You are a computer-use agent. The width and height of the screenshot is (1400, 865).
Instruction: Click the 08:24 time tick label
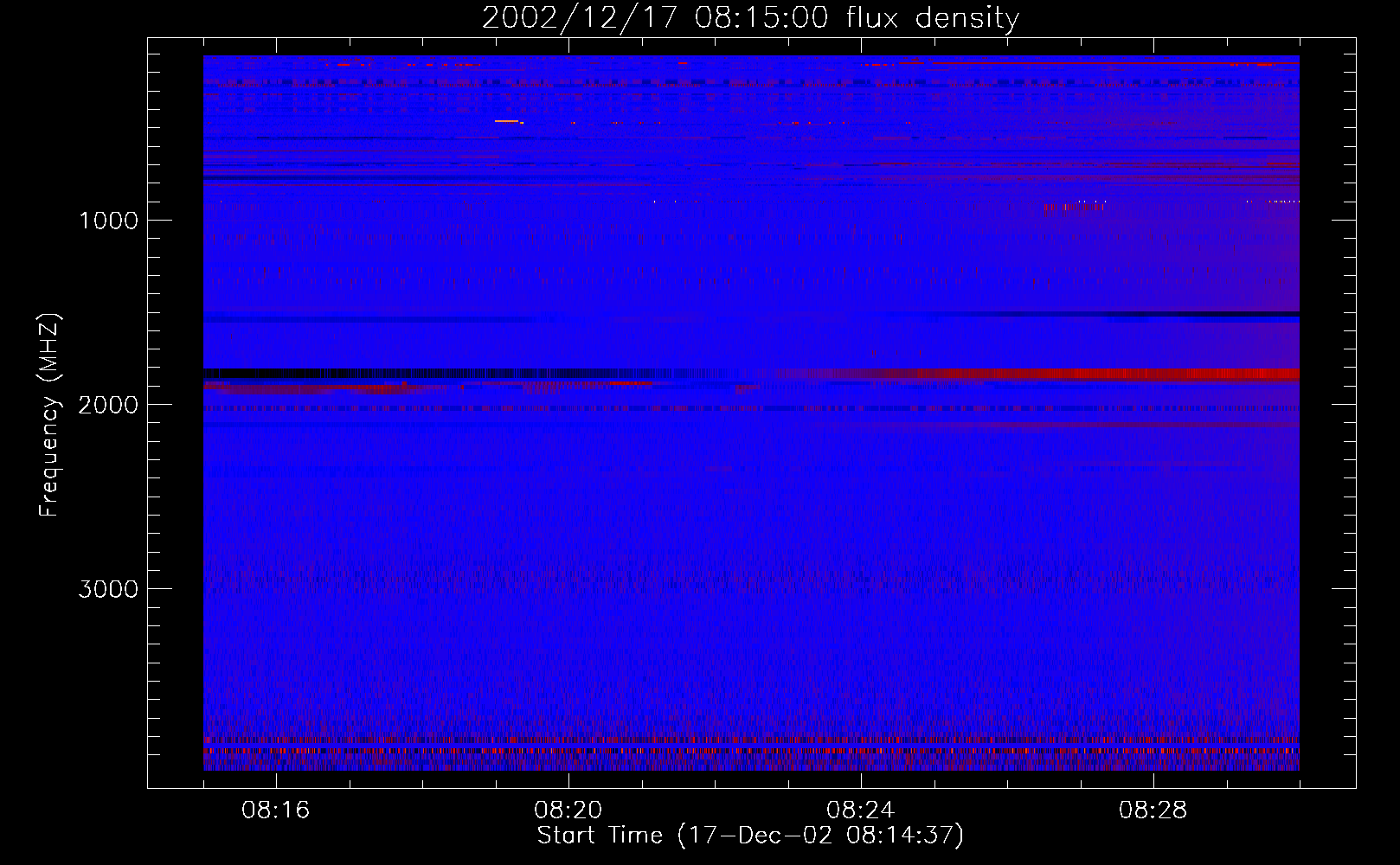861,811
